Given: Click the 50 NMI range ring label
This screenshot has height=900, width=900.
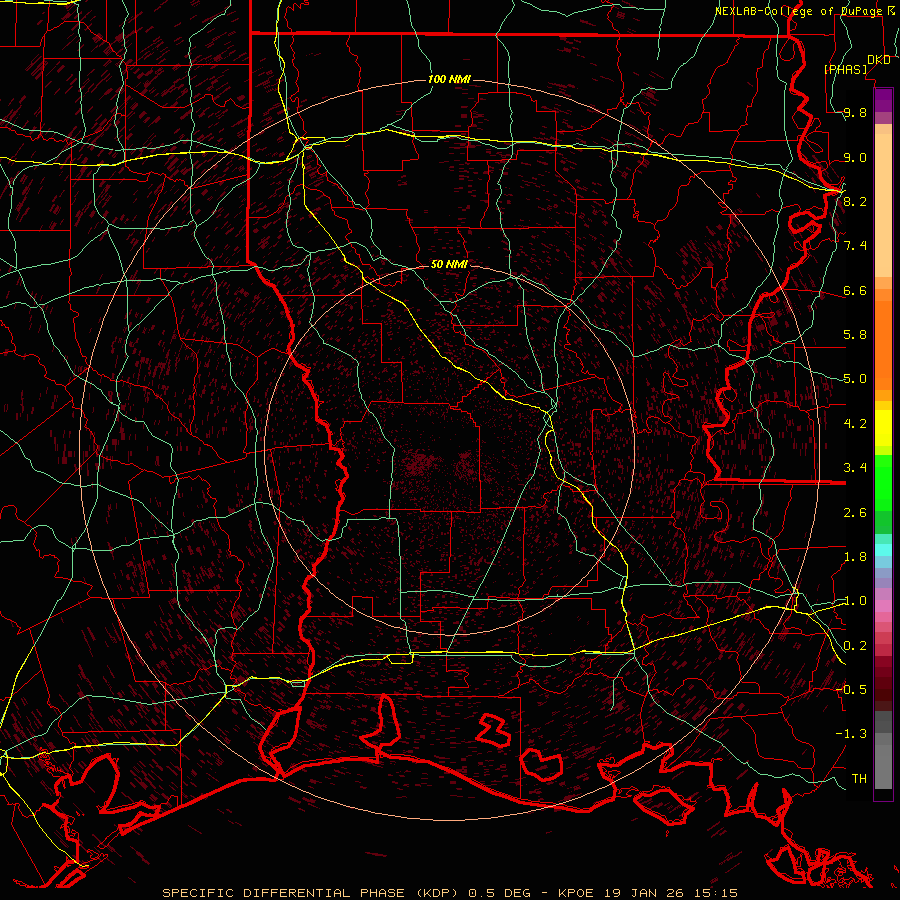Looking at the screenshot, I should (449, 264).
